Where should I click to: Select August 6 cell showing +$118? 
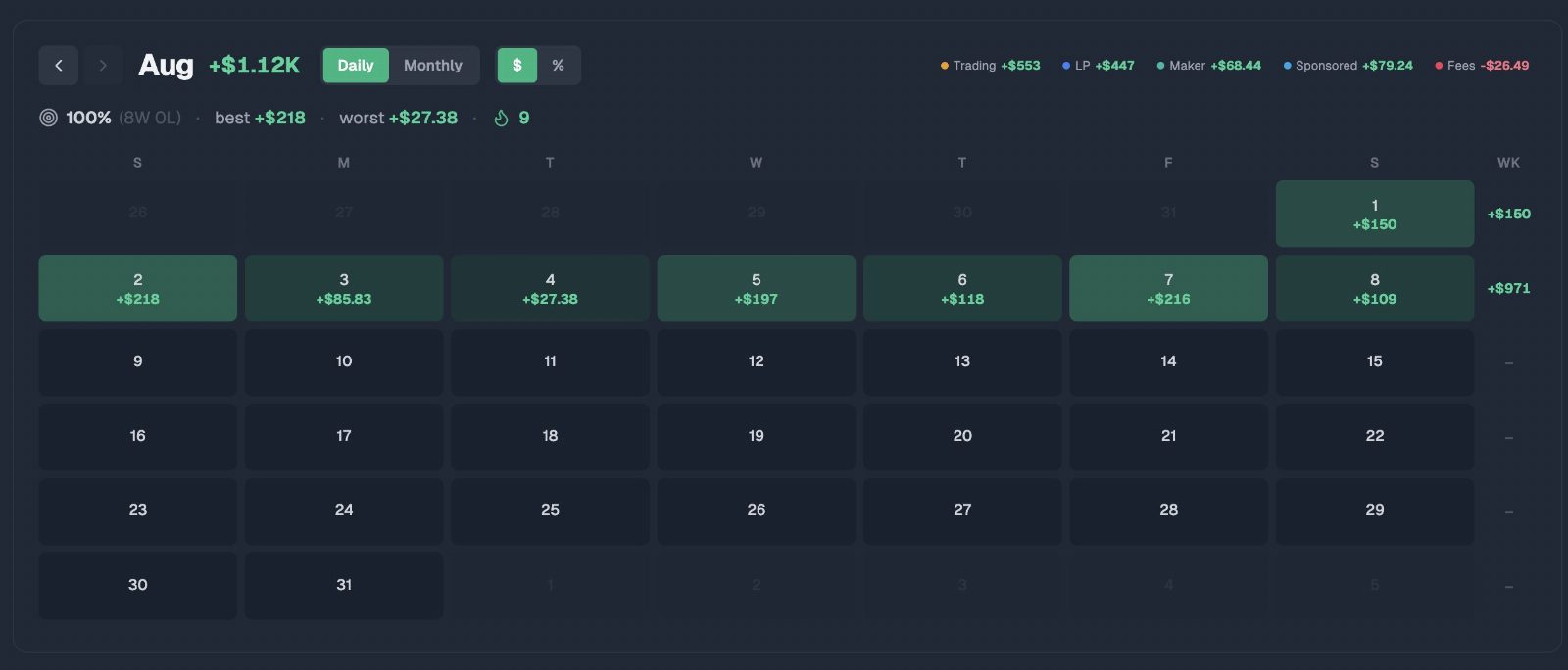962,288
